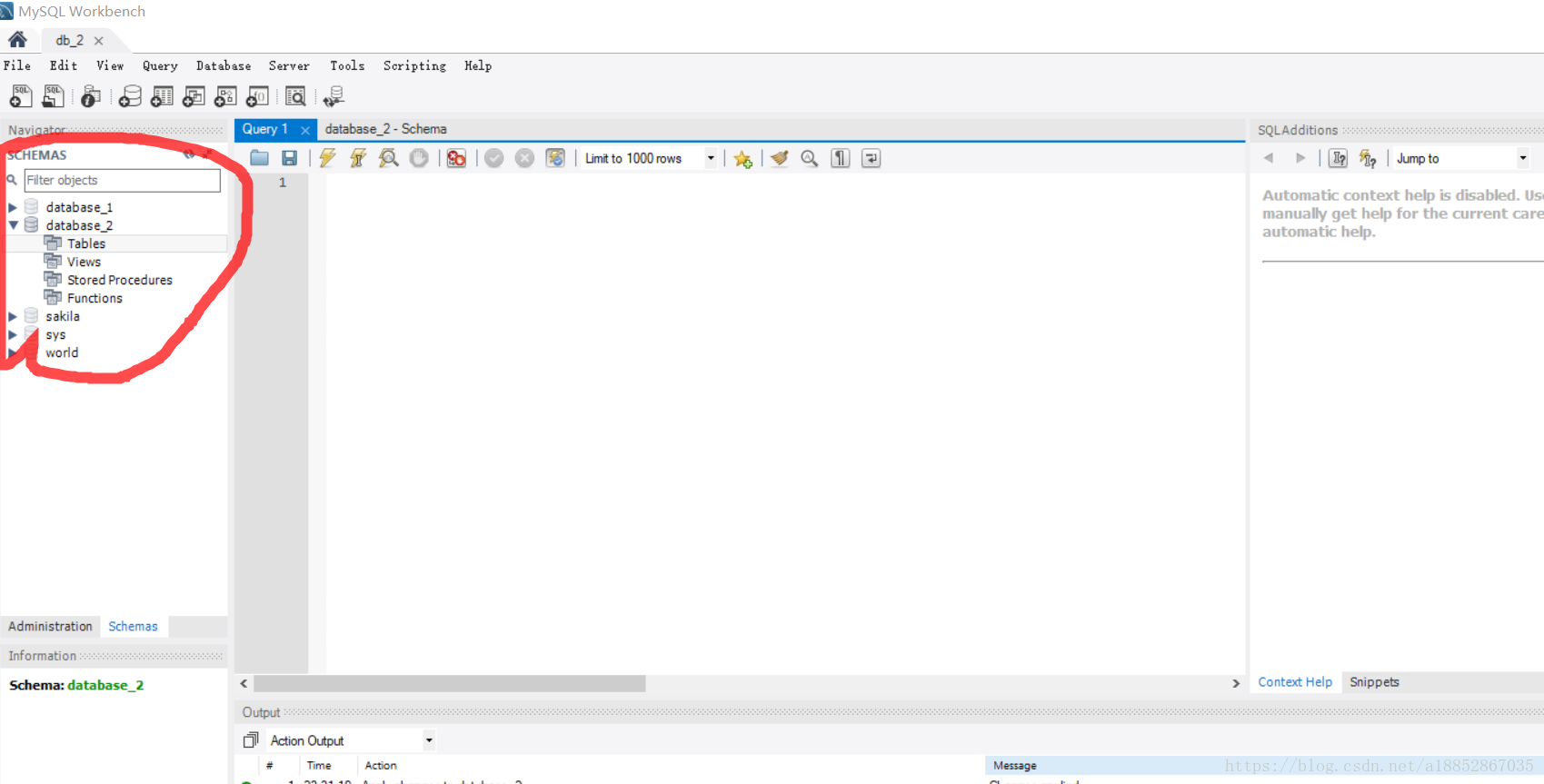Select the sys schema

55,334
